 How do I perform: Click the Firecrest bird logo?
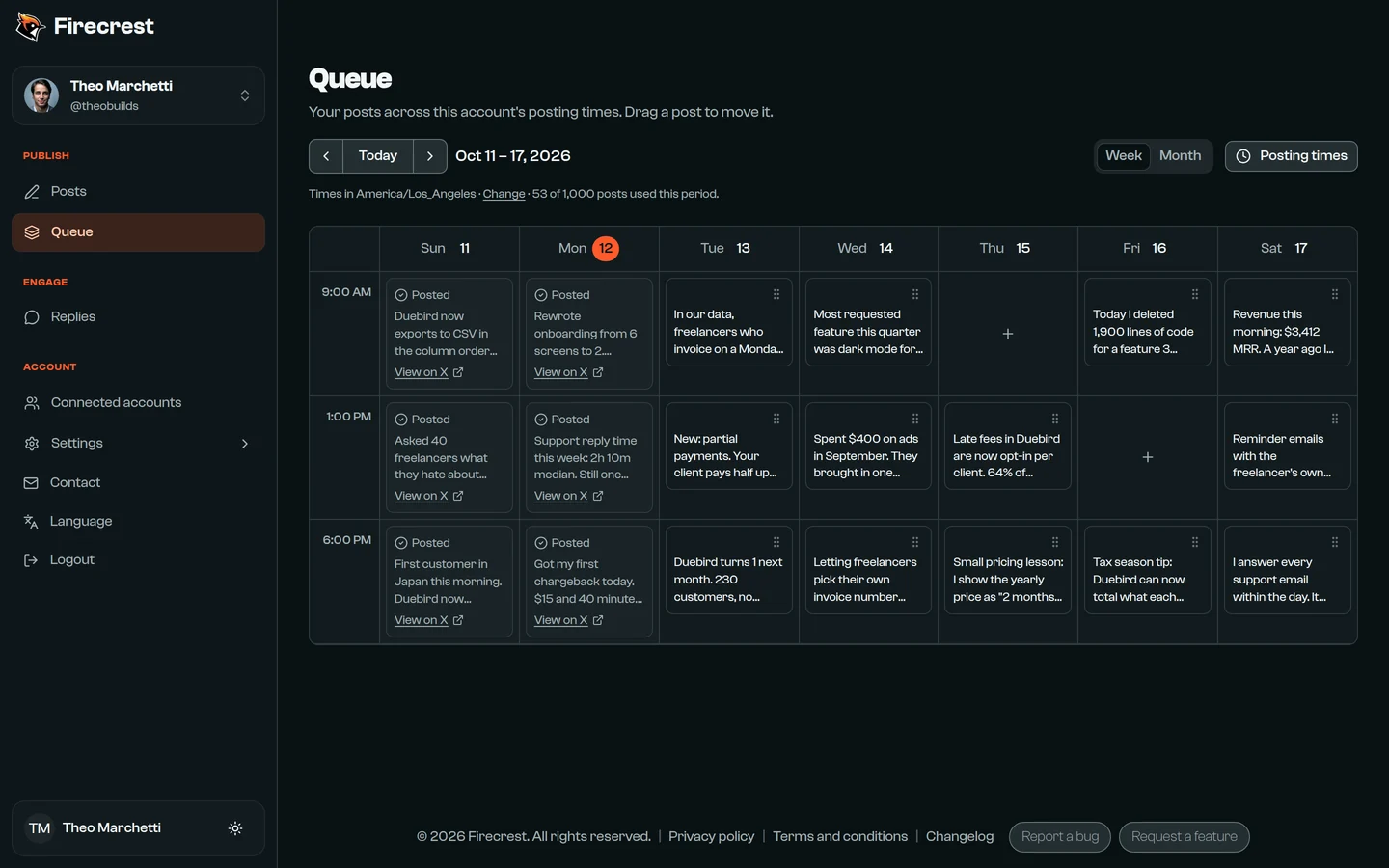pyautogui.click(x=31, y=27)
